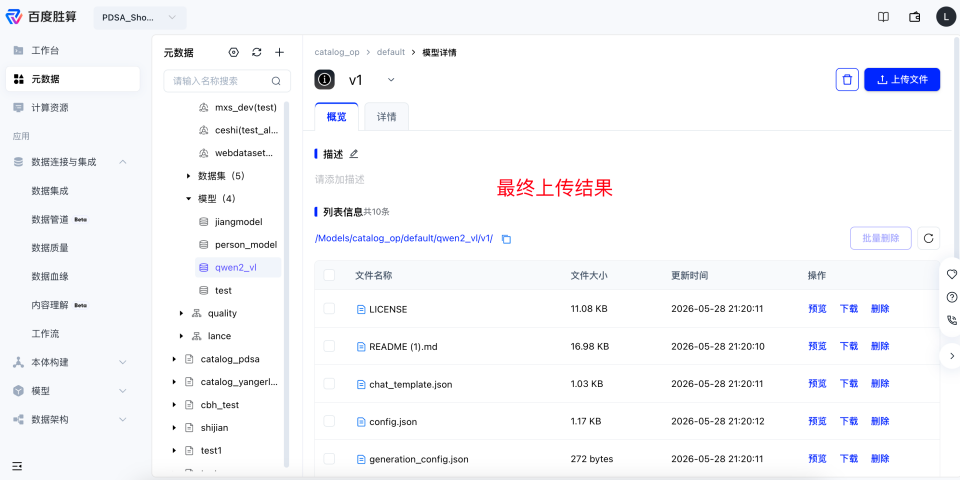Collapse the sidebar menu icon
Image resolution: width=960 pixels, height=480 pixels.
tap(18, 466)
